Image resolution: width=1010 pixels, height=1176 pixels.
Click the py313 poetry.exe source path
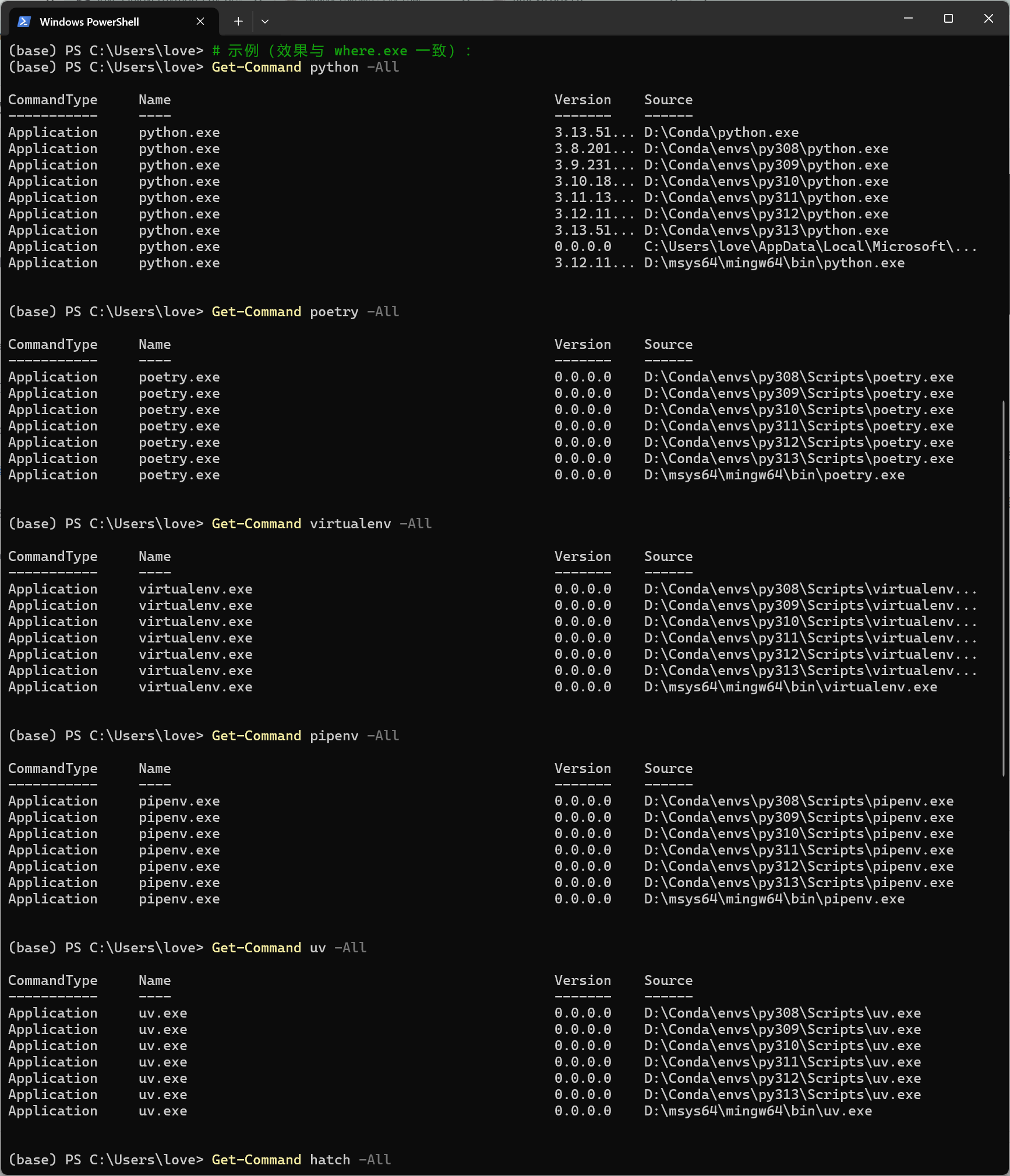tap(798, 458)
